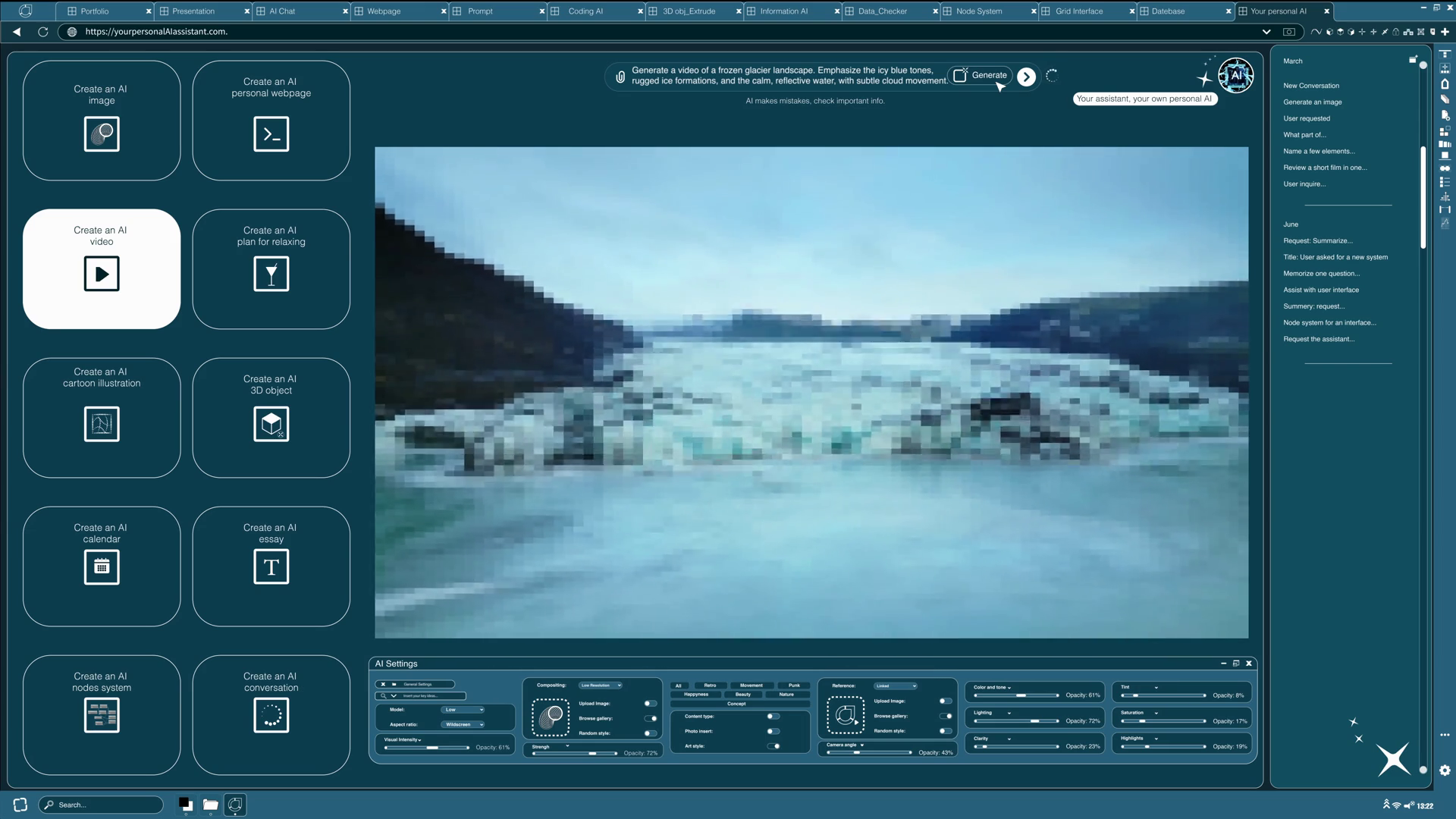Toggle the Art style switch
Screen dimensions: 1456x819
(x=773, y=746)
